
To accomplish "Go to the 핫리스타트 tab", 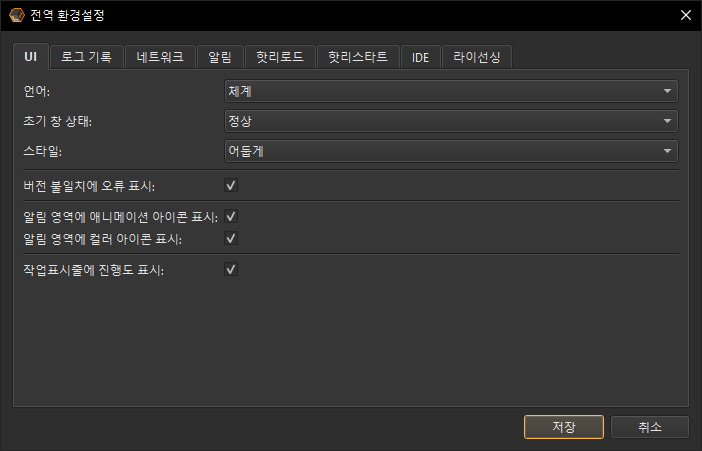I will [x=358, y=57].
